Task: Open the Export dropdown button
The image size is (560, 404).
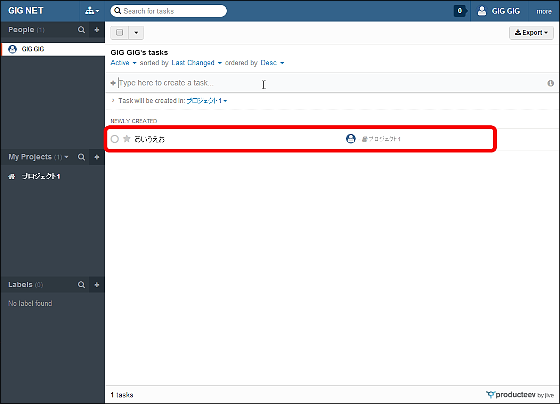Action: pos(531,33)
